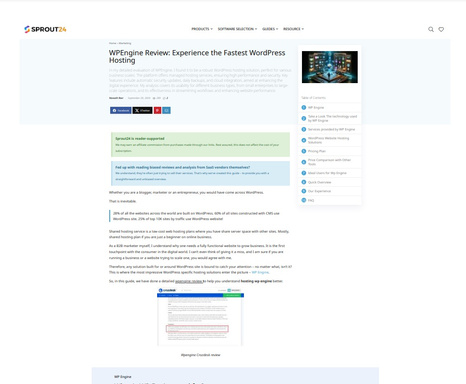466x384 pixels.
Task: Select the Wpengine Crozdesk review caption
Action: [200, 355]
